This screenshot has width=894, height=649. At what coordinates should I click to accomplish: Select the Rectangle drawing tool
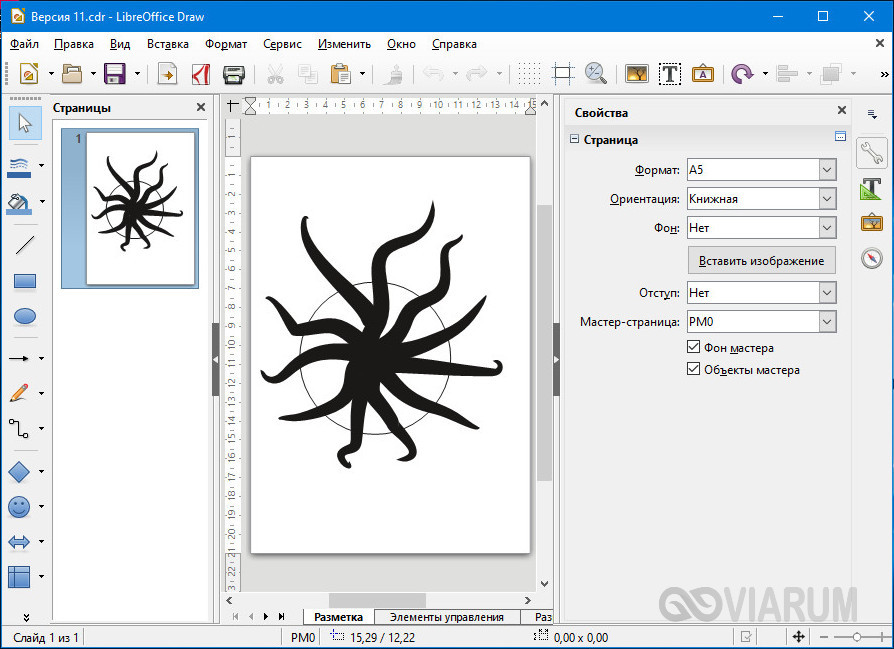pos(25,281)
